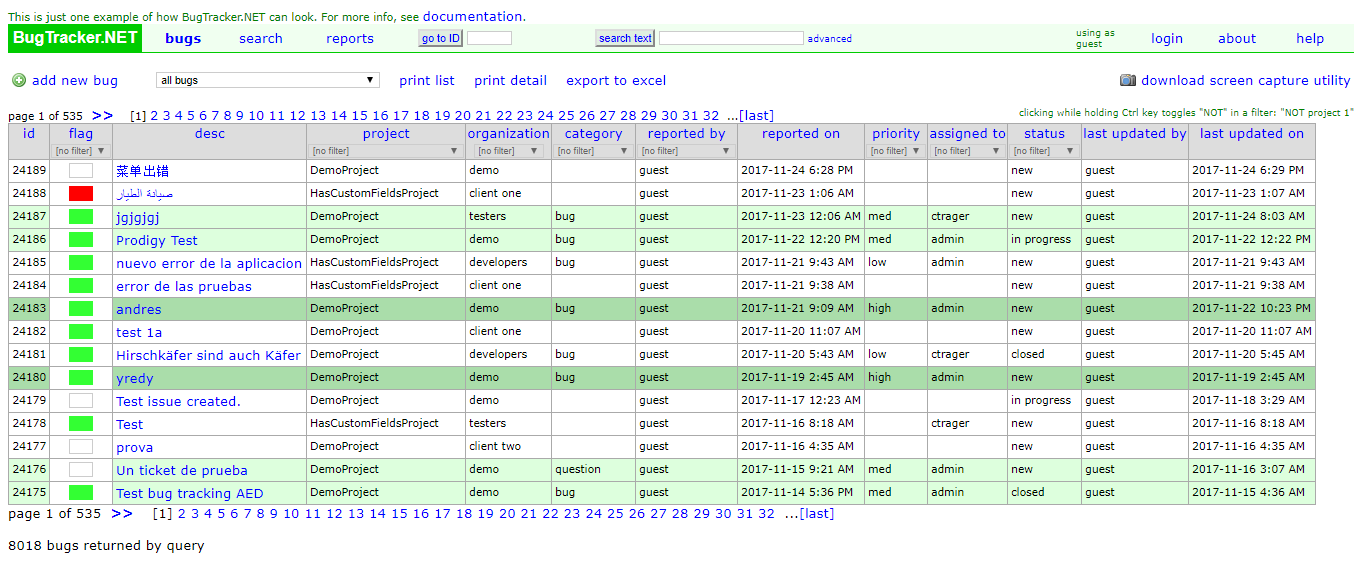This screenshot has height=564, width=1362.
Task: Open bug 'andres'
Action: [x=138, y=309]
